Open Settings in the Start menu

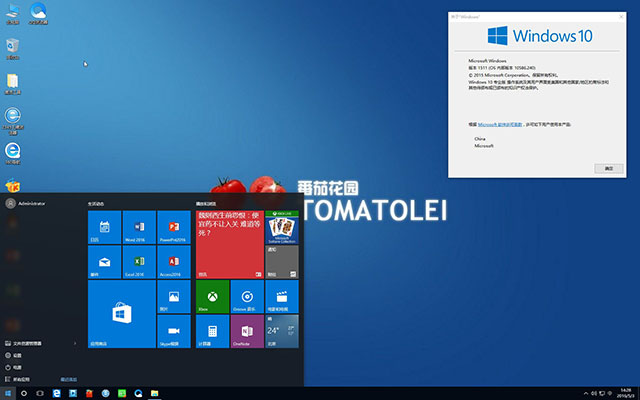pos(18,355)
